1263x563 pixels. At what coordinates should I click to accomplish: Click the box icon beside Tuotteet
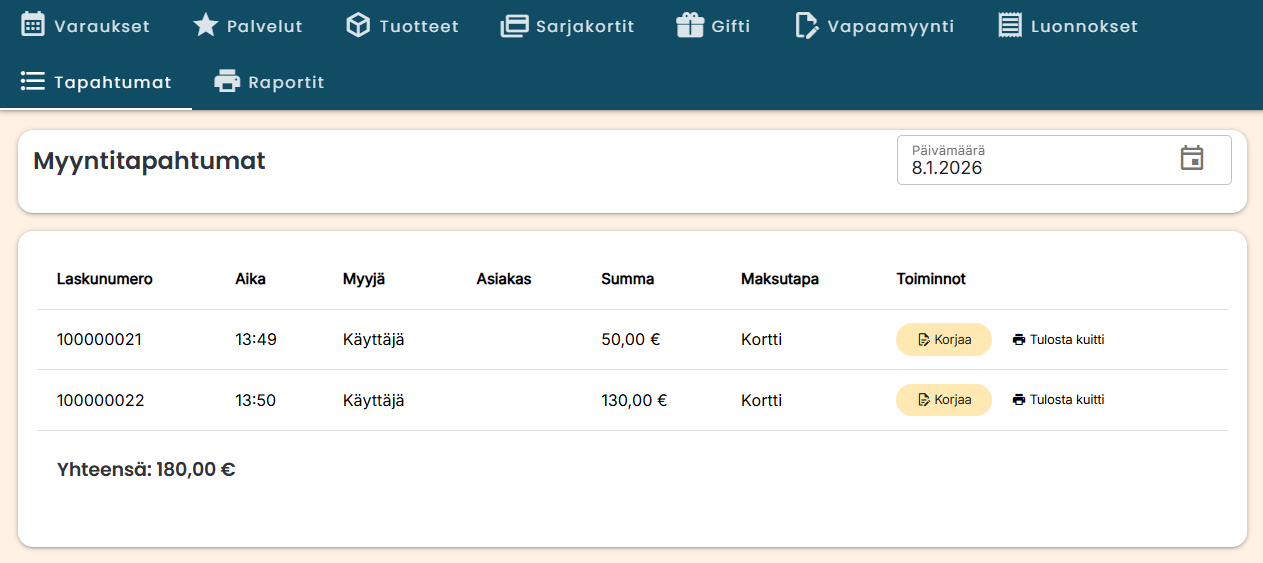(358, 26)
